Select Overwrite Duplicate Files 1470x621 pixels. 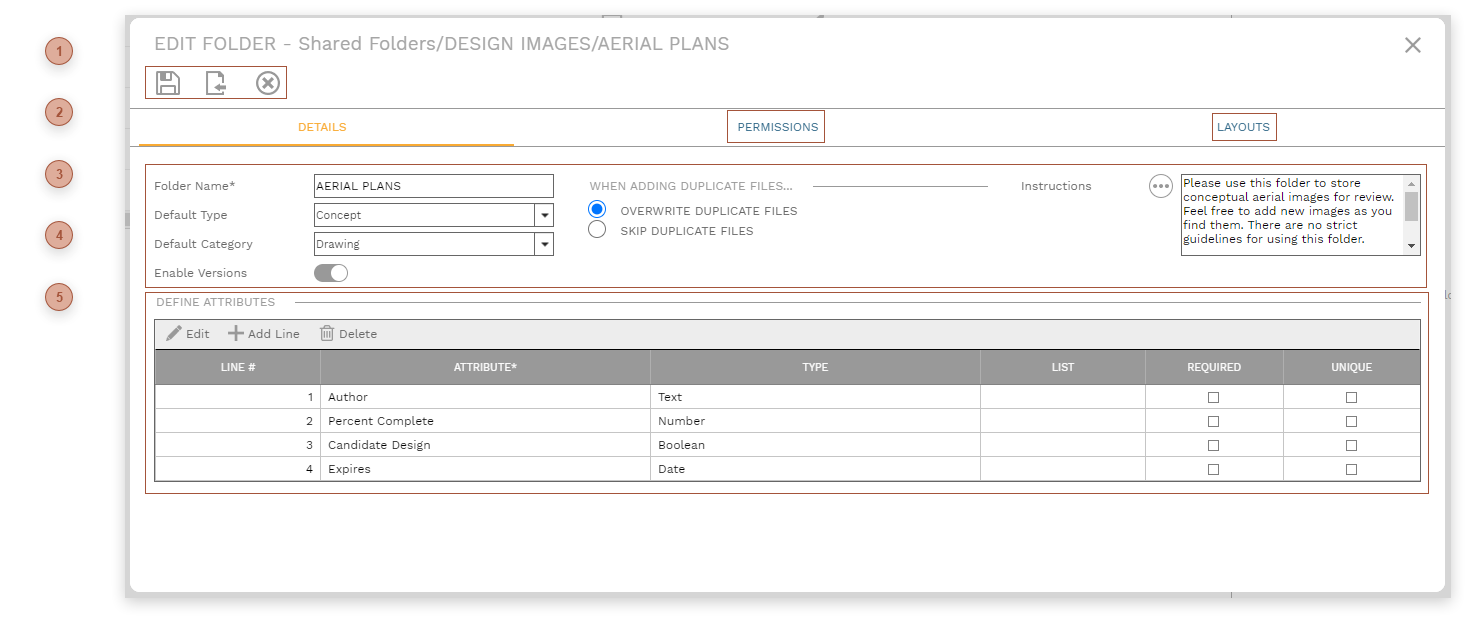pos(597,209)
